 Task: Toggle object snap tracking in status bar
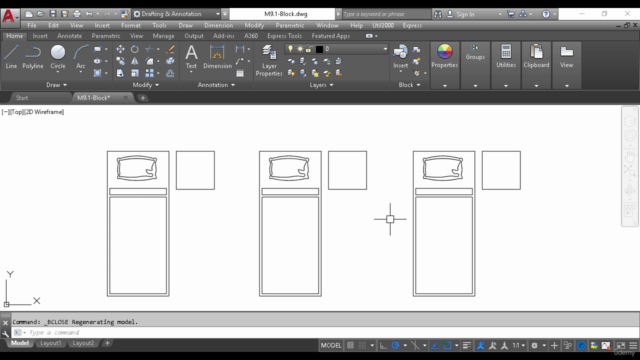435,345
